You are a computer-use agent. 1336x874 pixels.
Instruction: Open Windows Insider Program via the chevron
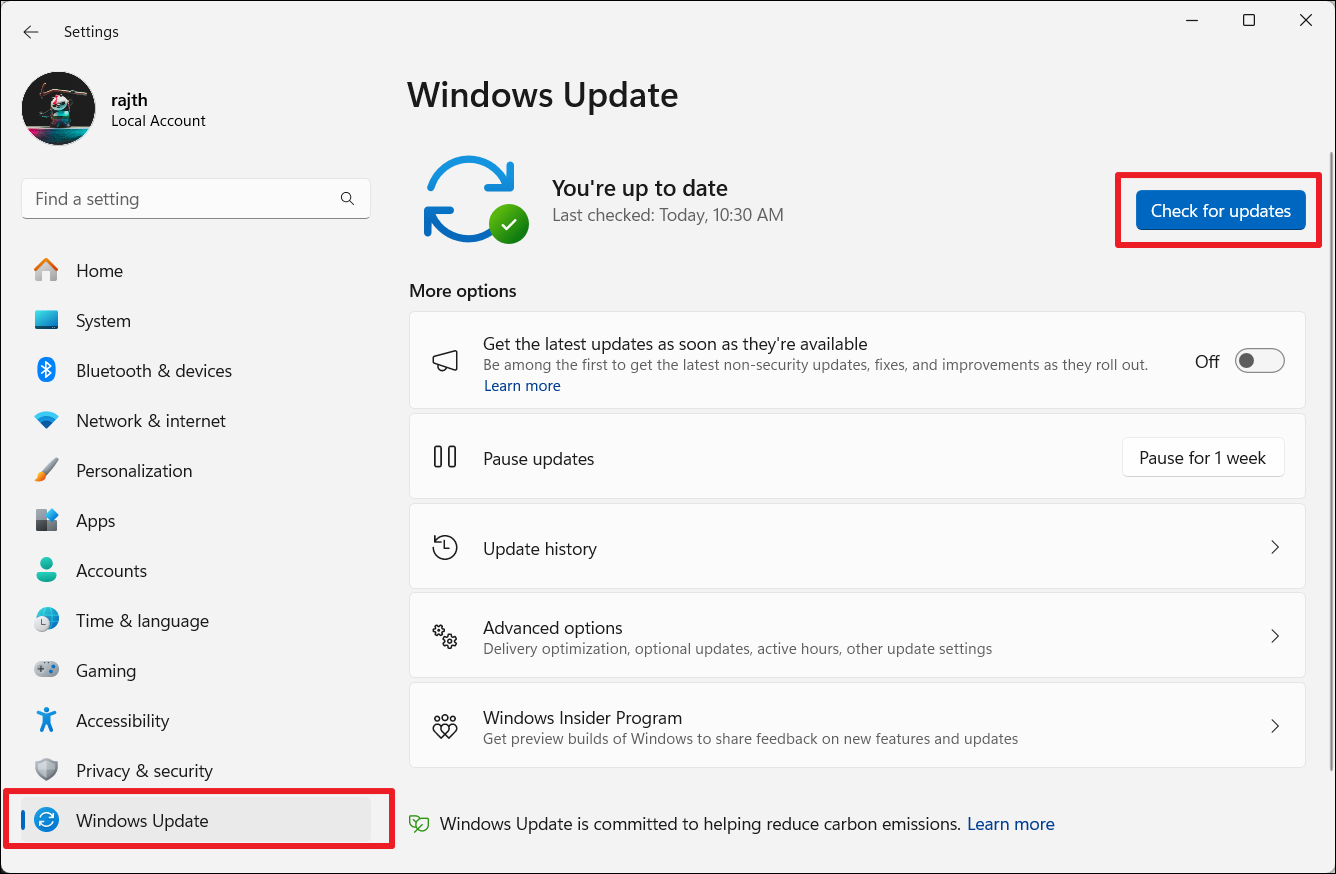click(x=1275, y=726)
